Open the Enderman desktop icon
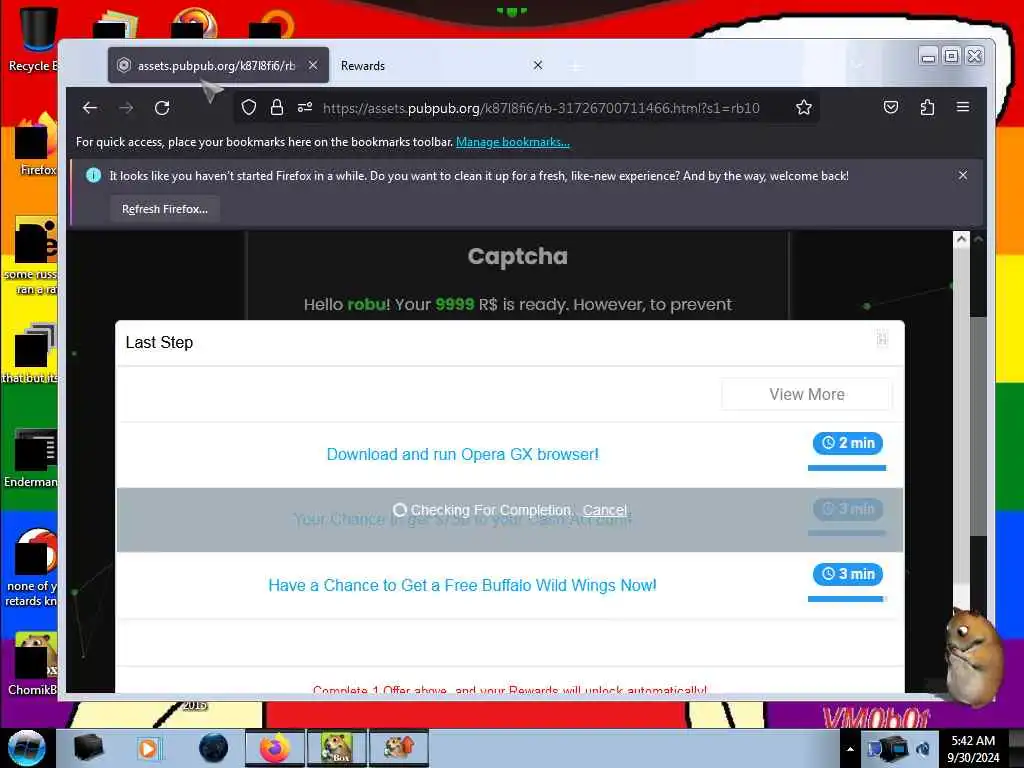 (33, 457)
